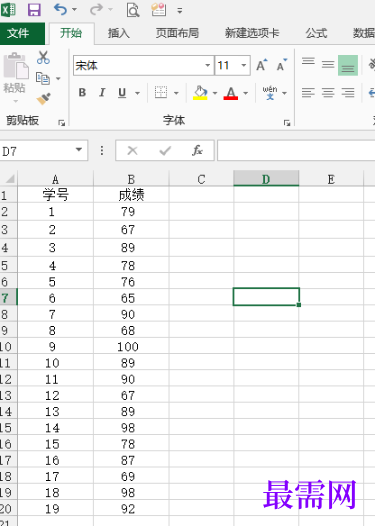Click the Excel application logo icon

click(x=8, y=9)
